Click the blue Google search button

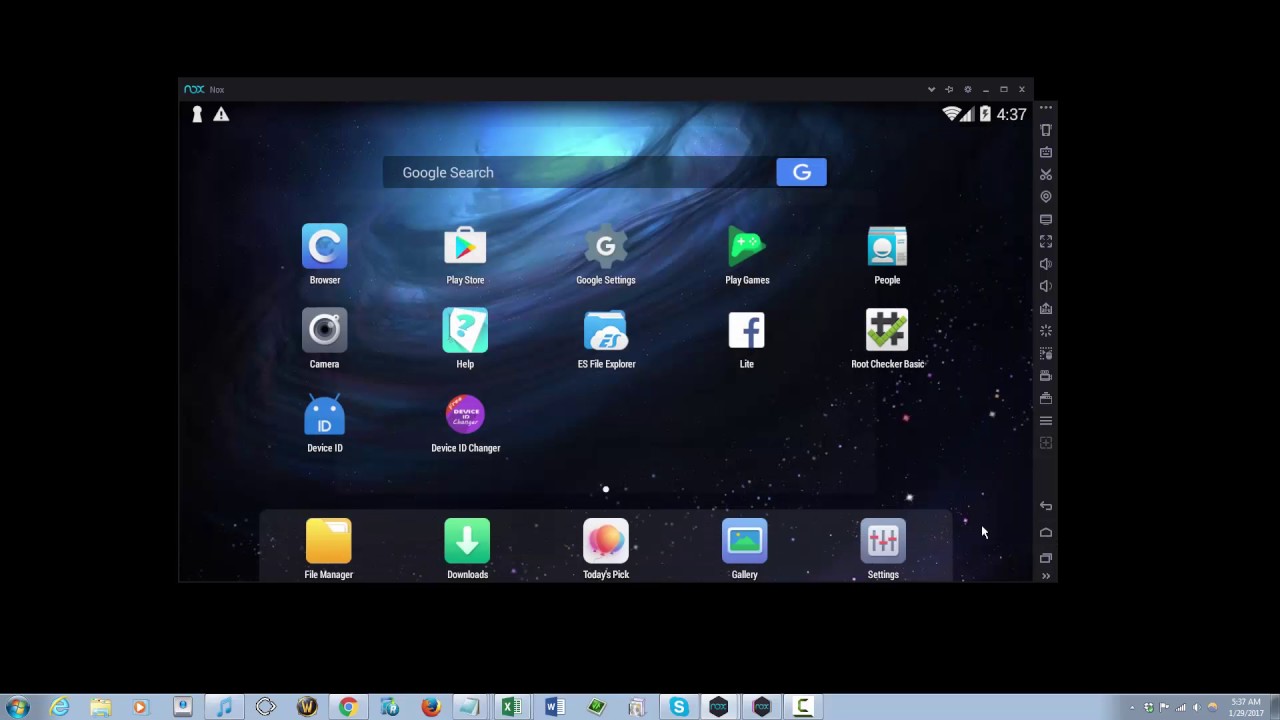point(801,172)
